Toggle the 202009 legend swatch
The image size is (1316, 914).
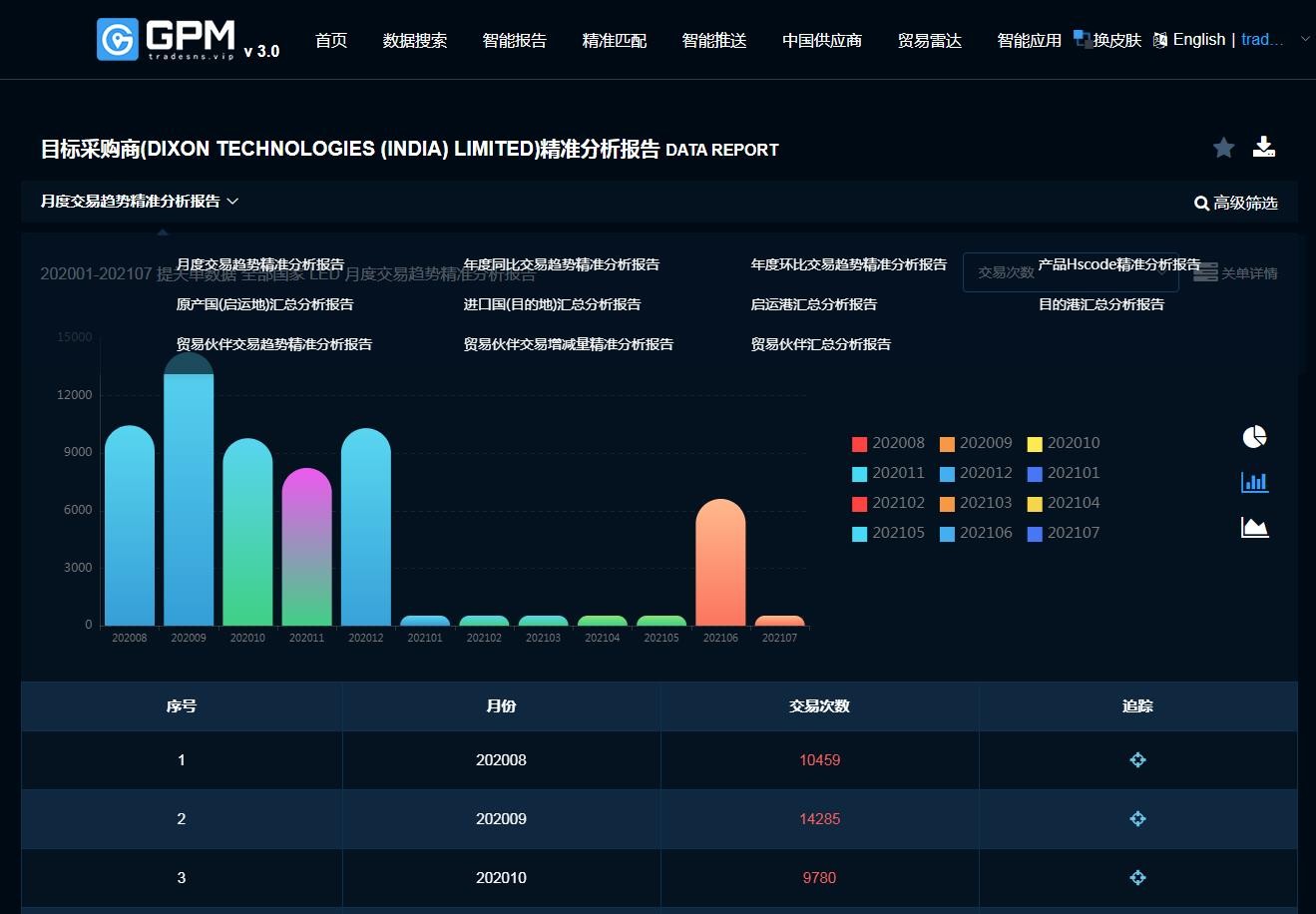(947, 444)
